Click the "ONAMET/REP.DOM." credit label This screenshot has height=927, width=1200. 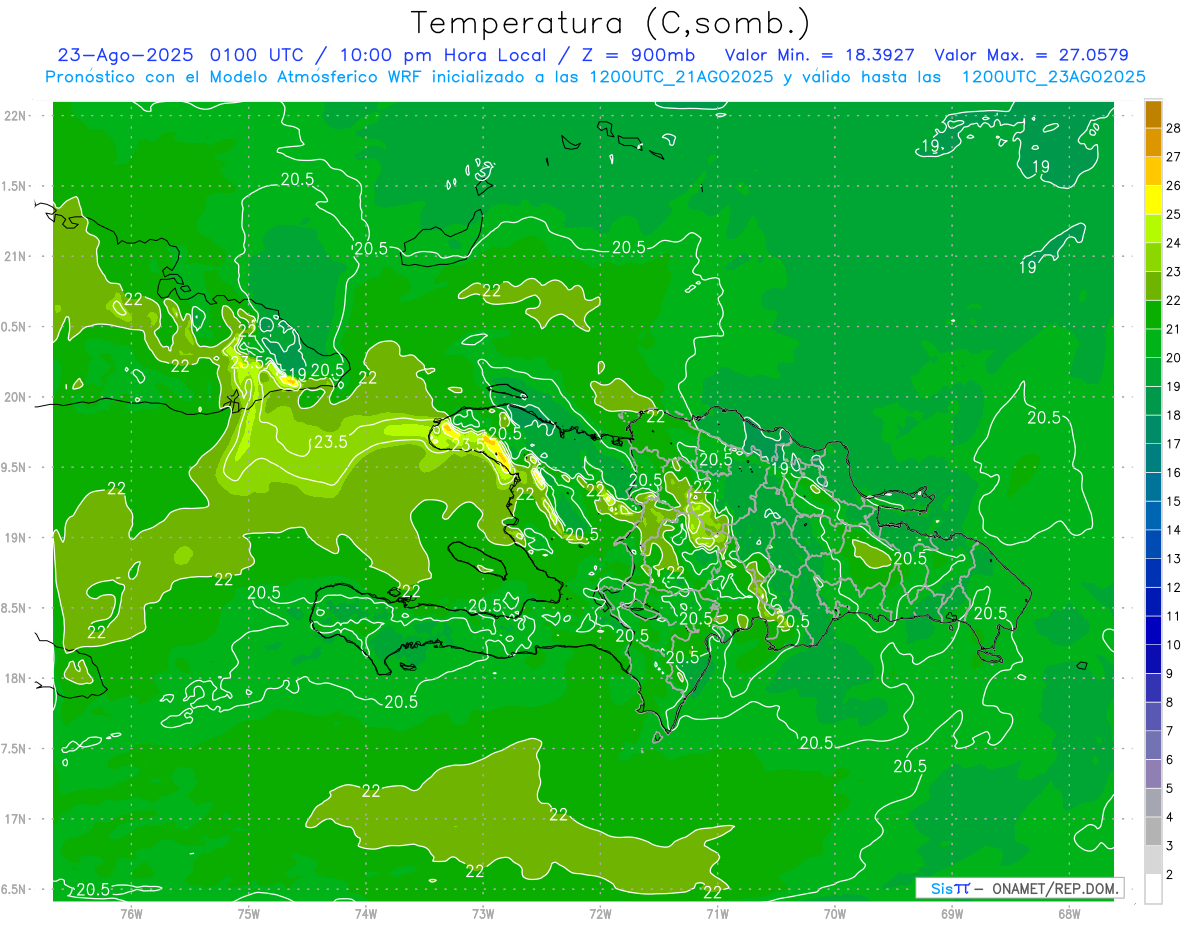(1054, 888)
